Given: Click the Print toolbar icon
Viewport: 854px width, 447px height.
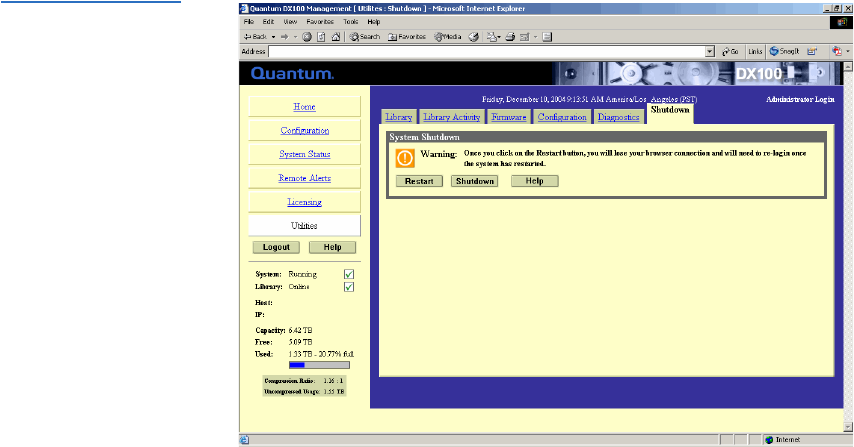Looking at the screenshot, I should (x=510, y=36).
